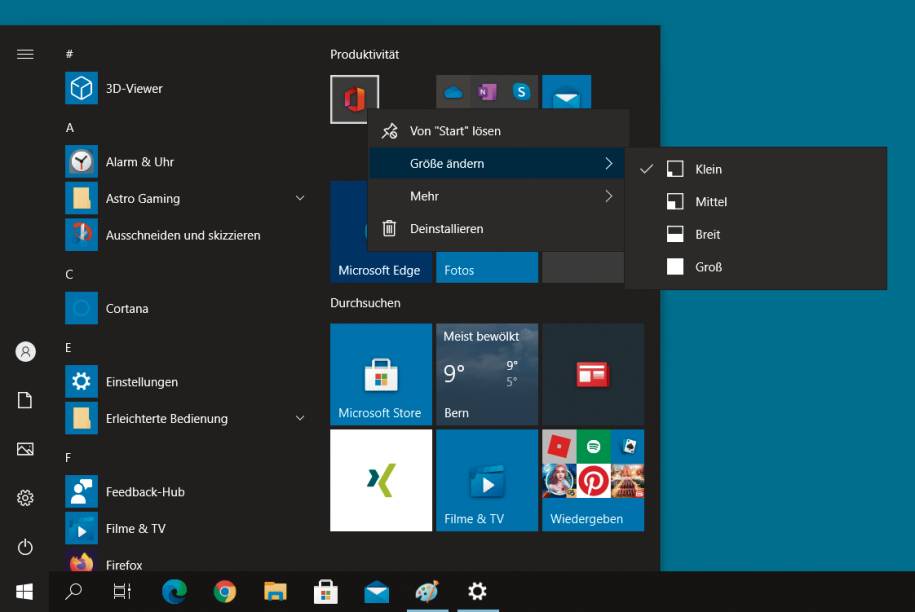
Task: Open Einstellungen gear icon in app list
Action: point(81,382)
